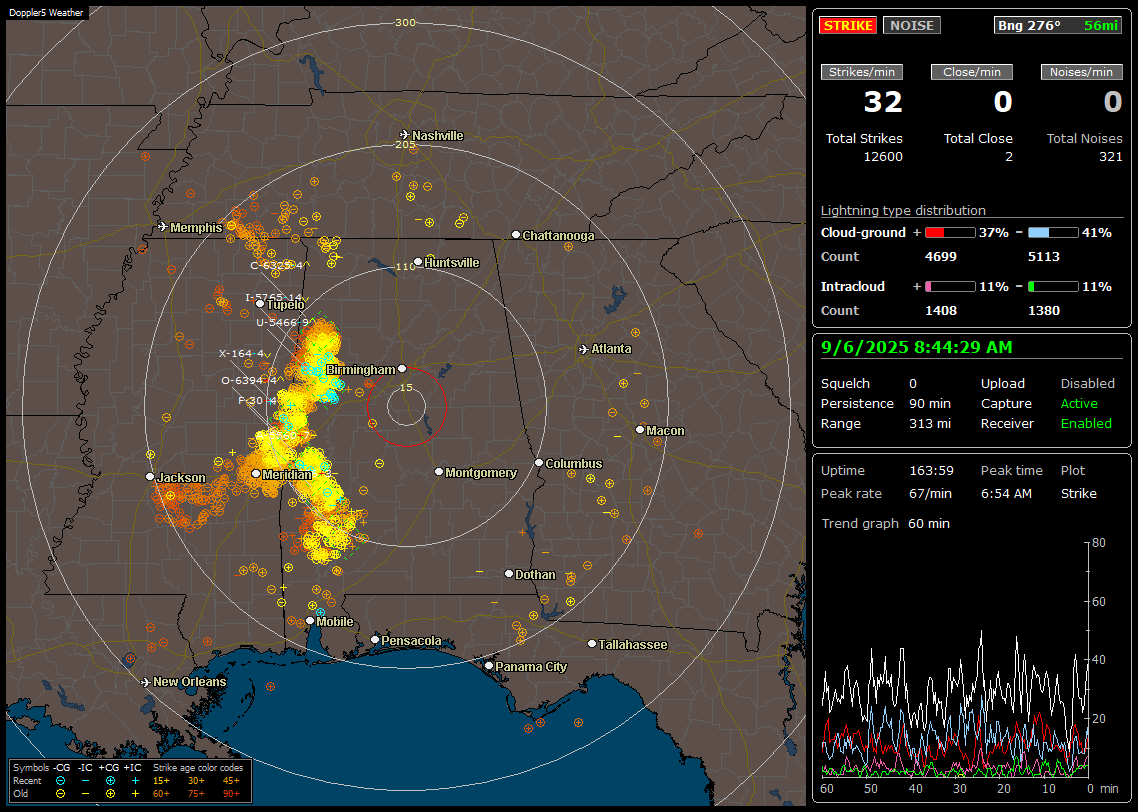
Task: Click the Noises/min label button
Action: [1081, 72]
